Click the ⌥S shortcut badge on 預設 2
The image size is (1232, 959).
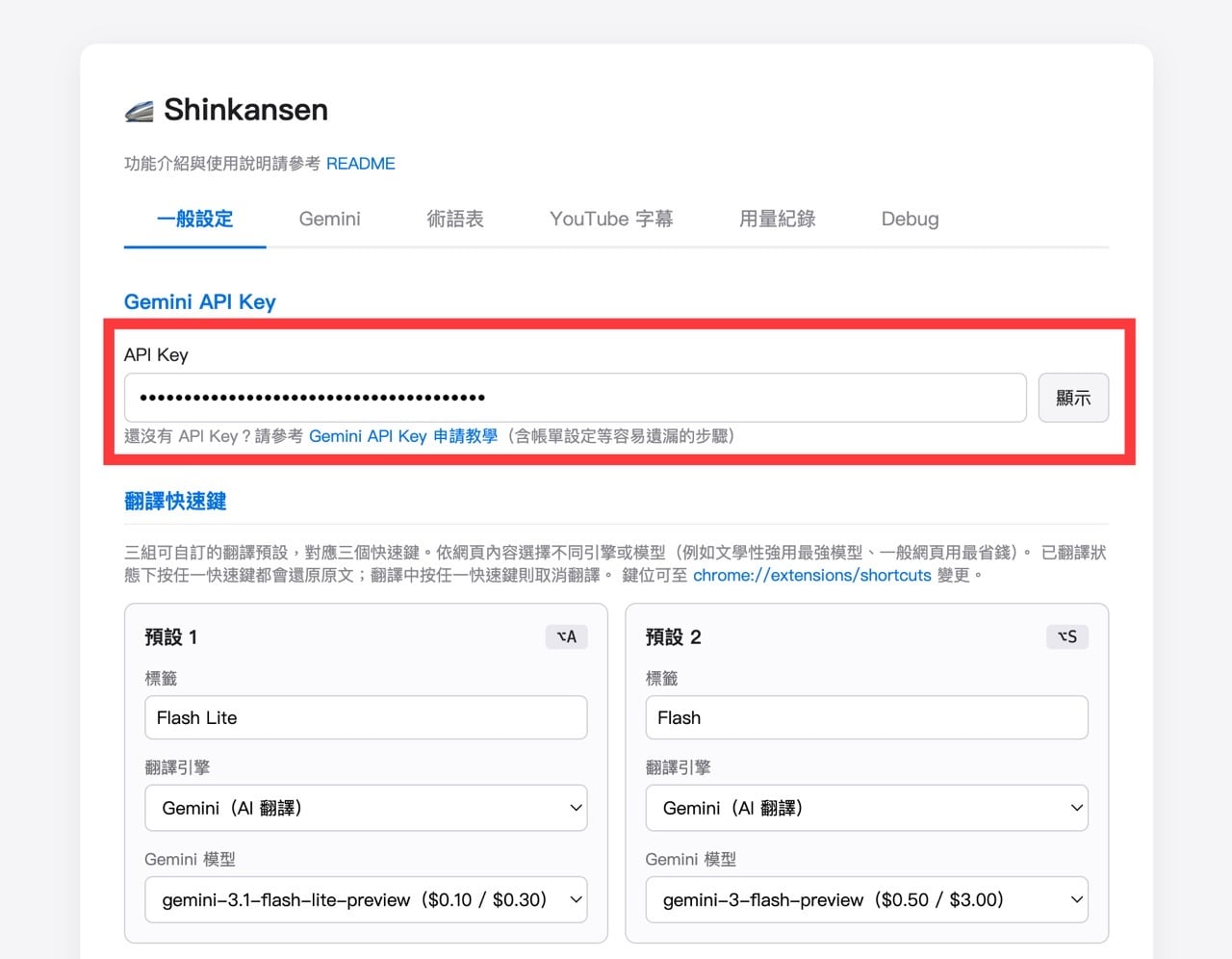1067,636
